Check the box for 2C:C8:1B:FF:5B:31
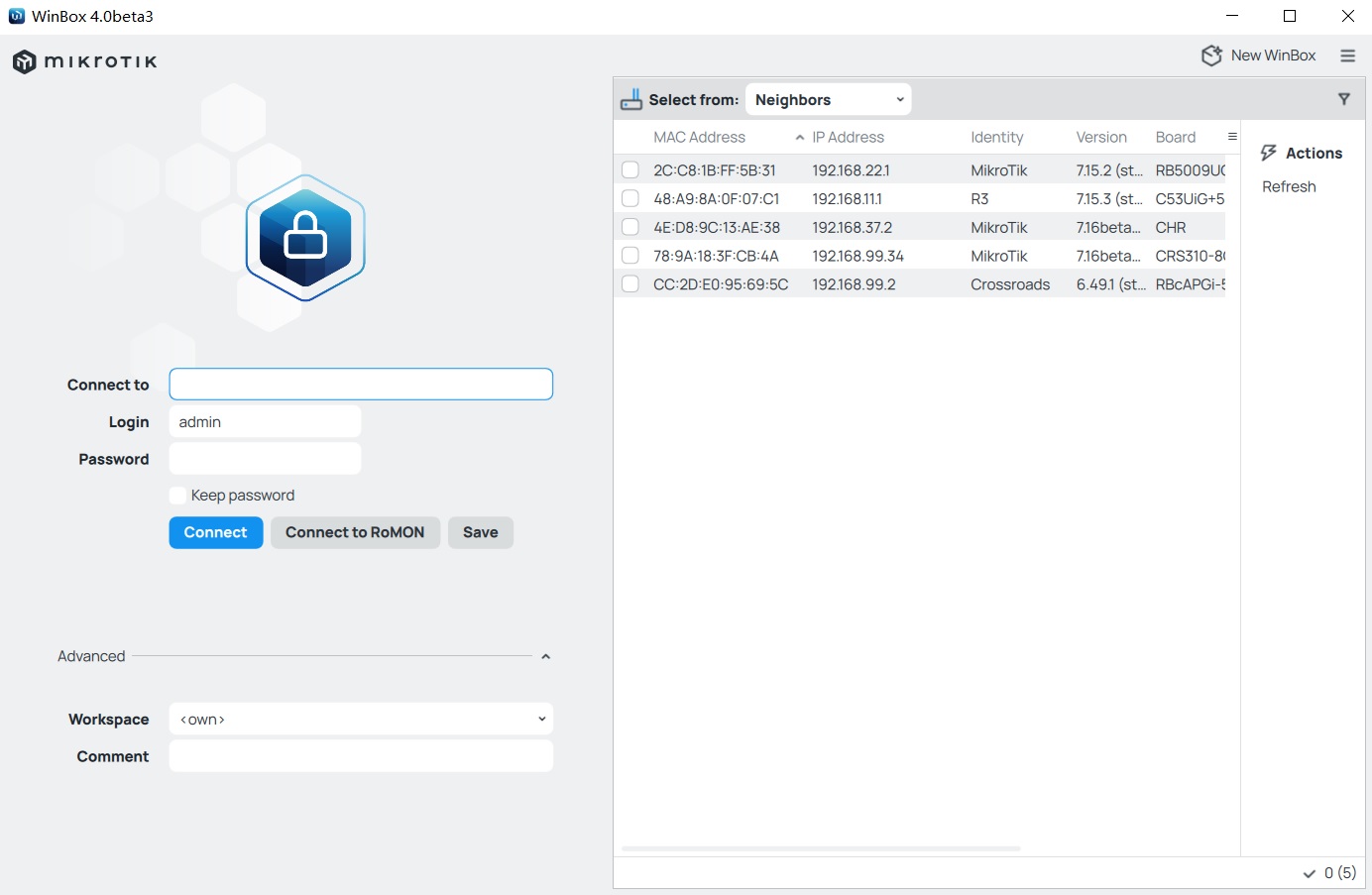This screenshot has width=1372, height=895. (x=629, y=170)
